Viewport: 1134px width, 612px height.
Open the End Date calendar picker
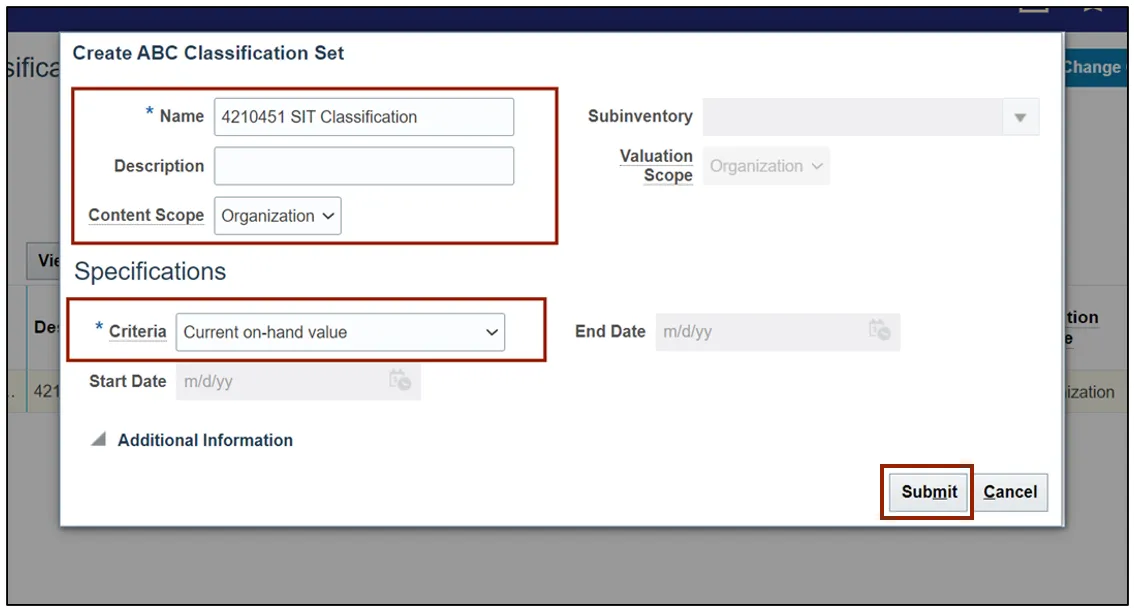(x=879, y=331)
